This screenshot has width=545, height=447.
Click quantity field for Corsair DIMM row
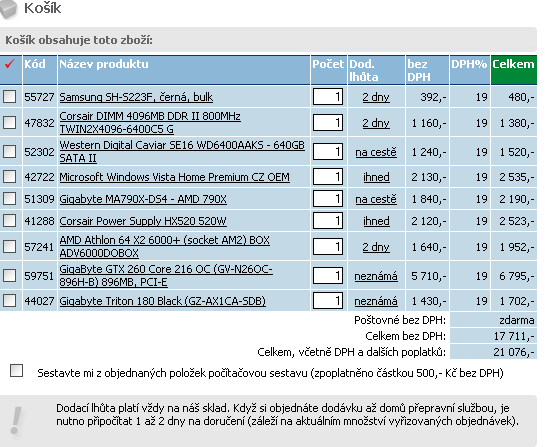point(328,123)
